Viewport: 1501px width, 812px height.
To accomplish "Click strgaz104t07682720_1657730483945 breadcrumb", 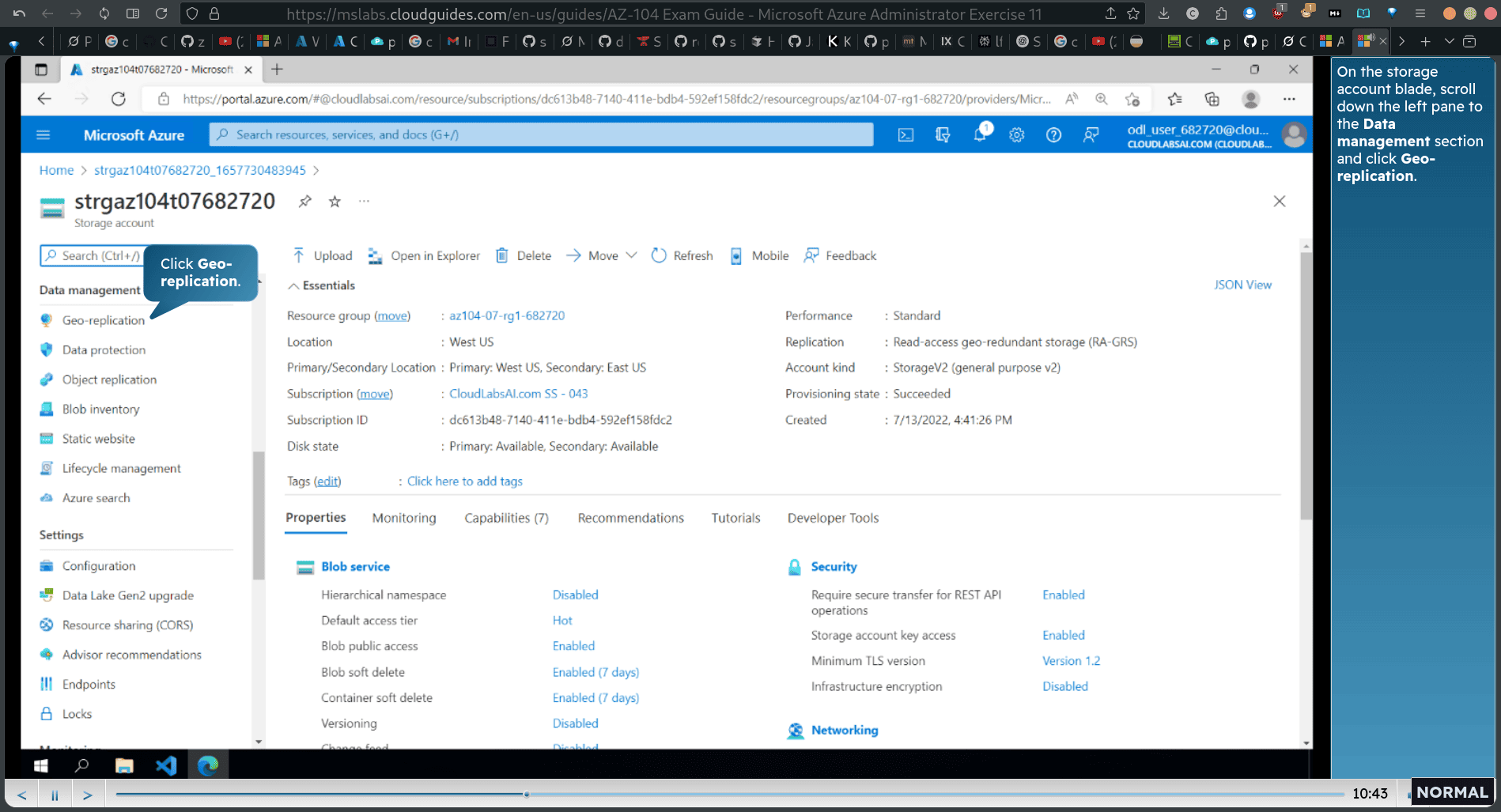I will 199,170.
